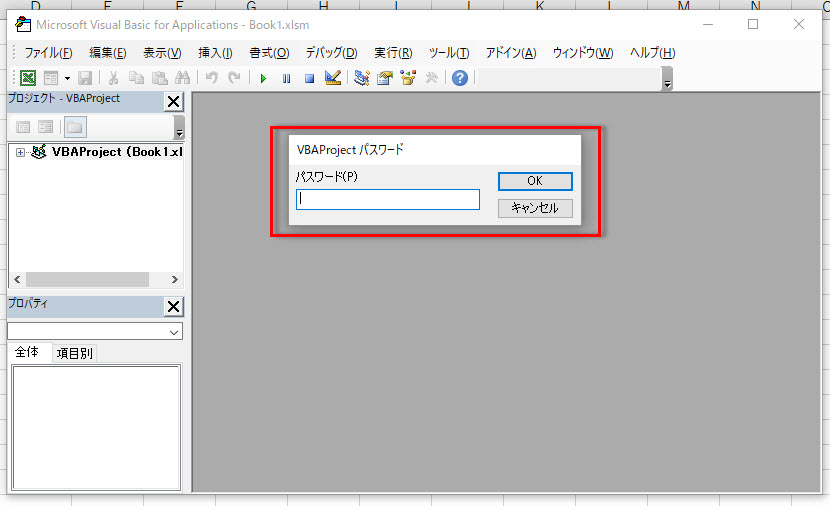Click OK in password dialog
The image size is (830, 506).
coord(535,181)
